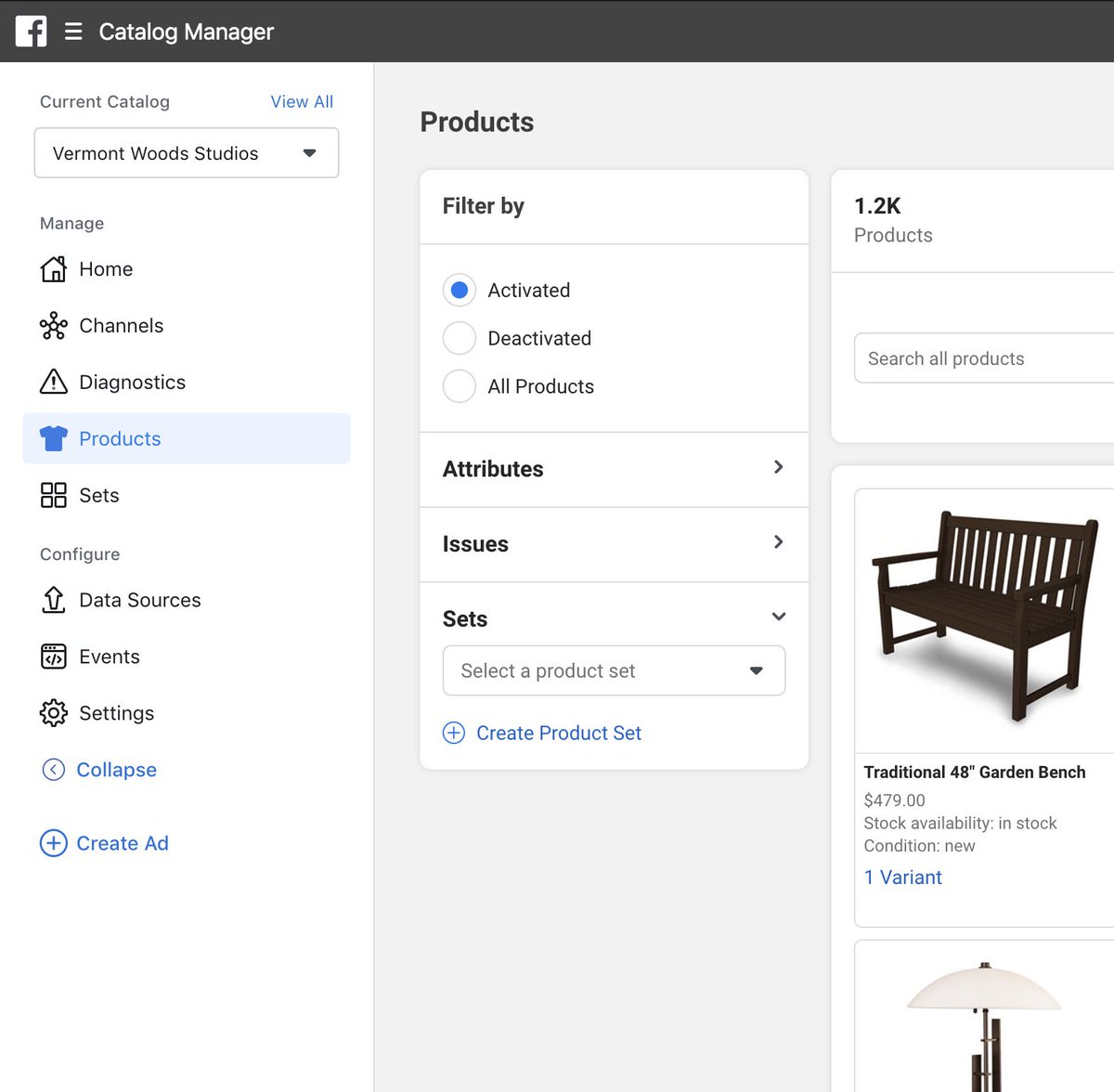The height and width of the screenshot is (1092, 1114).
Task: Open Sets in the Manage section
Action: 187,495
